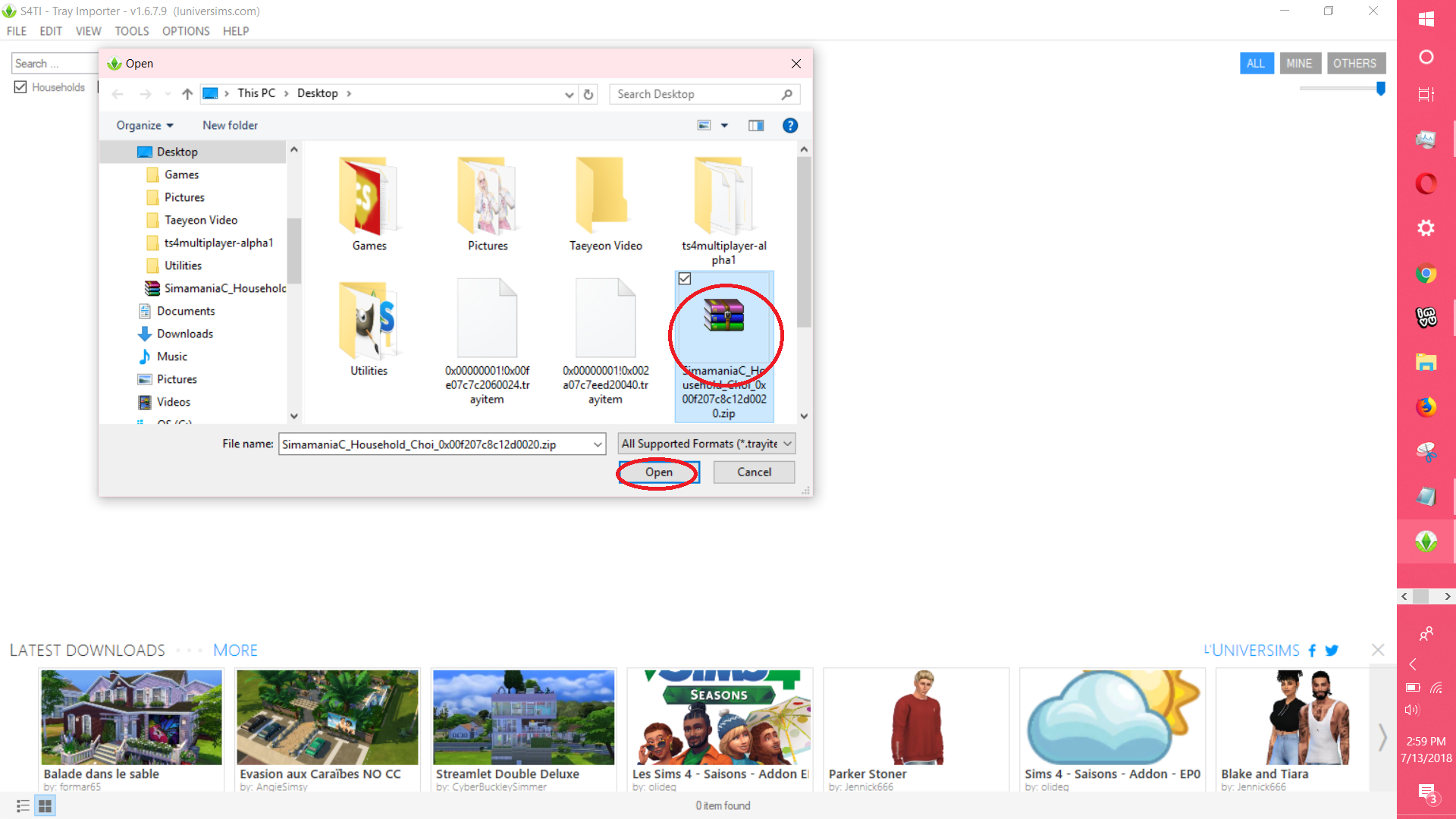Open Cortana search circle icon
The height and width of the screenshot is (819, 1456).
click(1426, 57)
